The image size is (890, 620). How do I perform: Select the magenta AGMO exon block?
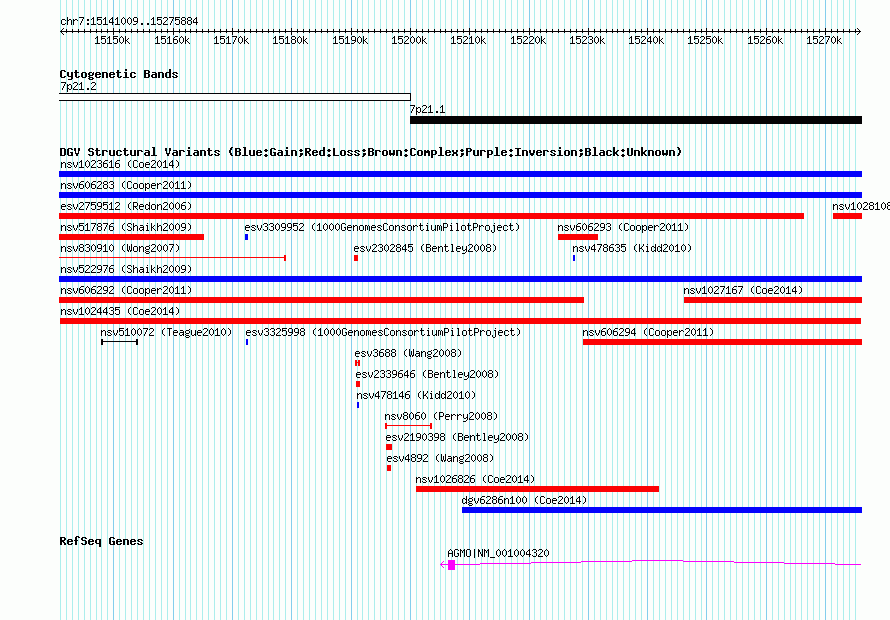(x=451, y=564)
